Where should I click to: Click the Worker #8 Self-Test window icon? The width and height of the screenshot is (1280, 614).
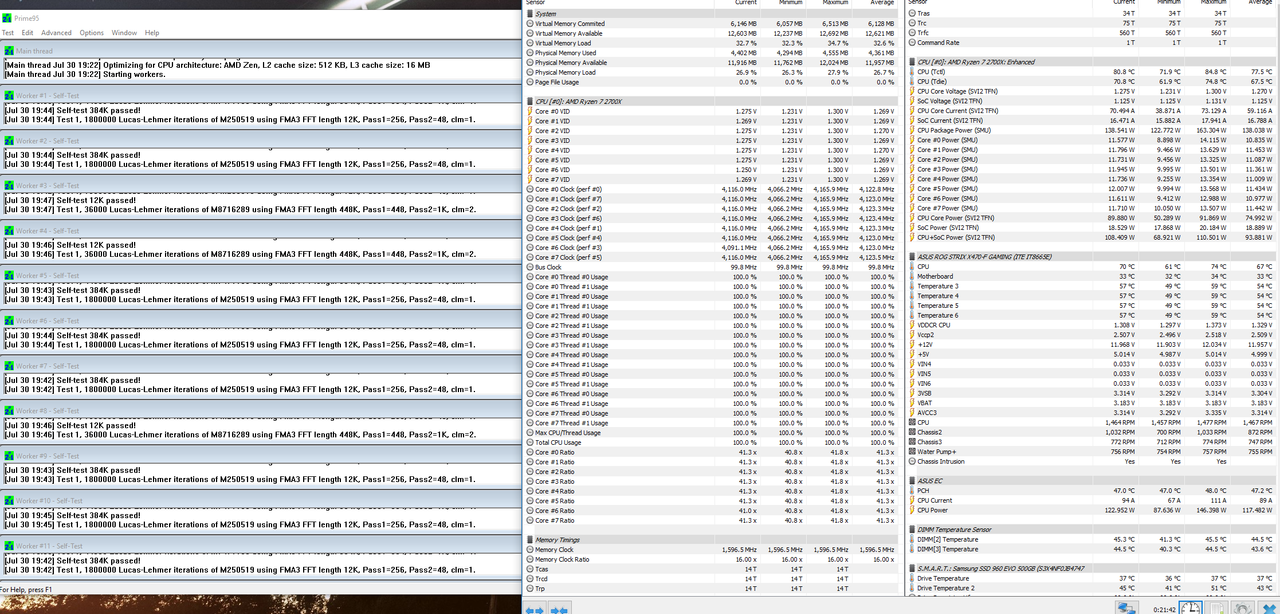click(9, 410)
